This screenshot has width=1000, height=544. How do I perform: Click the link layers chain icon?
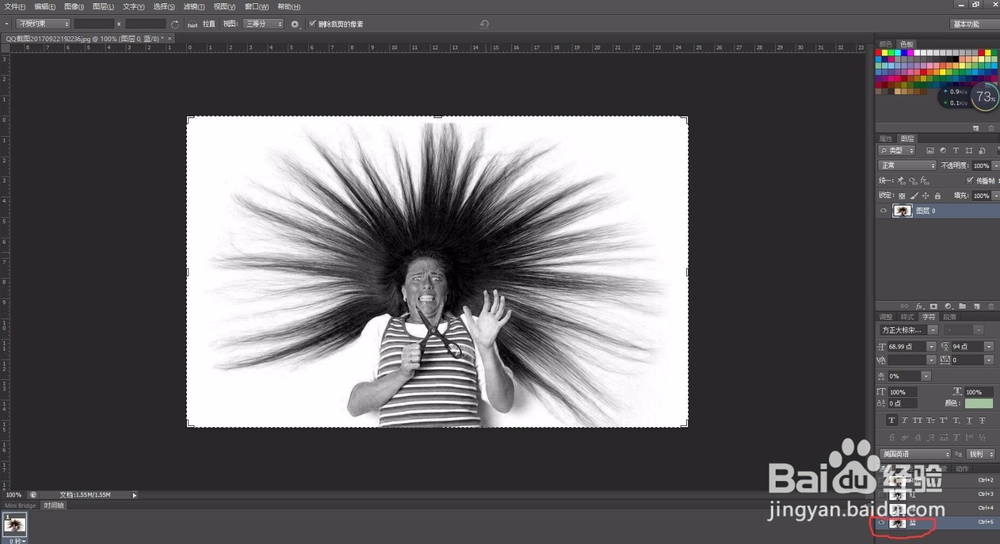(x=904, y=306)
